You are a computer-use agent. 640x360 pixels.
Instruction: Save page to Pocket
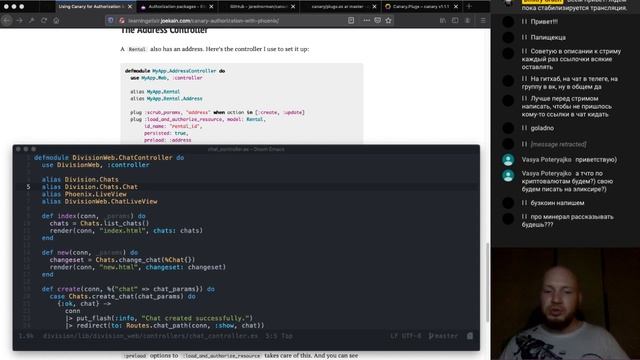tap(378, 20)
